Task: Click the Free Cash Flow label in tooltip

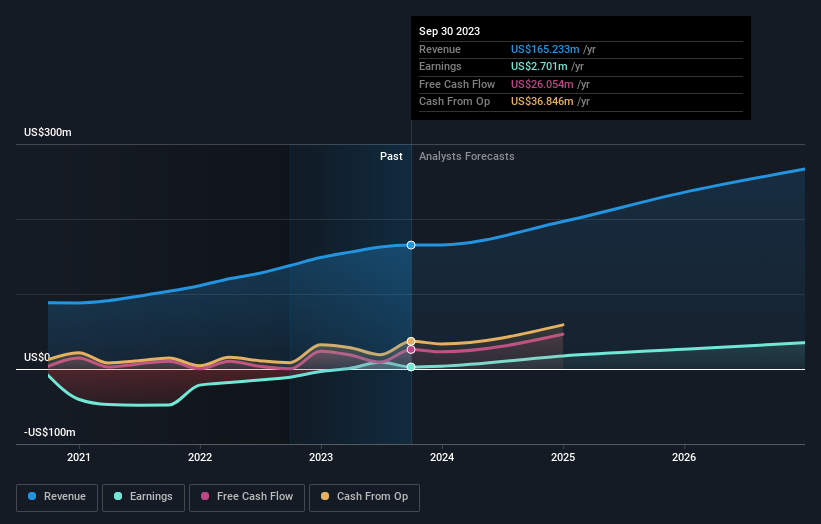Action: [457, 84]
